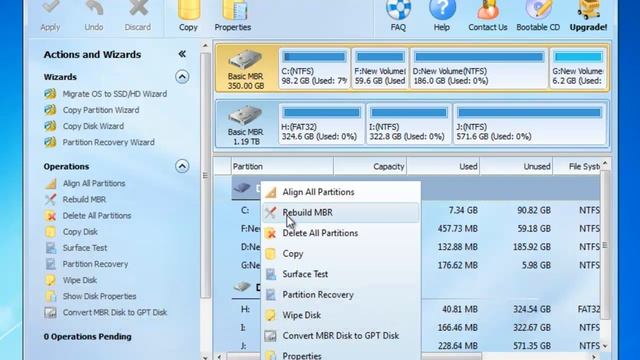640x360 pixels.
Task: Select the J: row in the partition list
Action: (x=416, y=346)
